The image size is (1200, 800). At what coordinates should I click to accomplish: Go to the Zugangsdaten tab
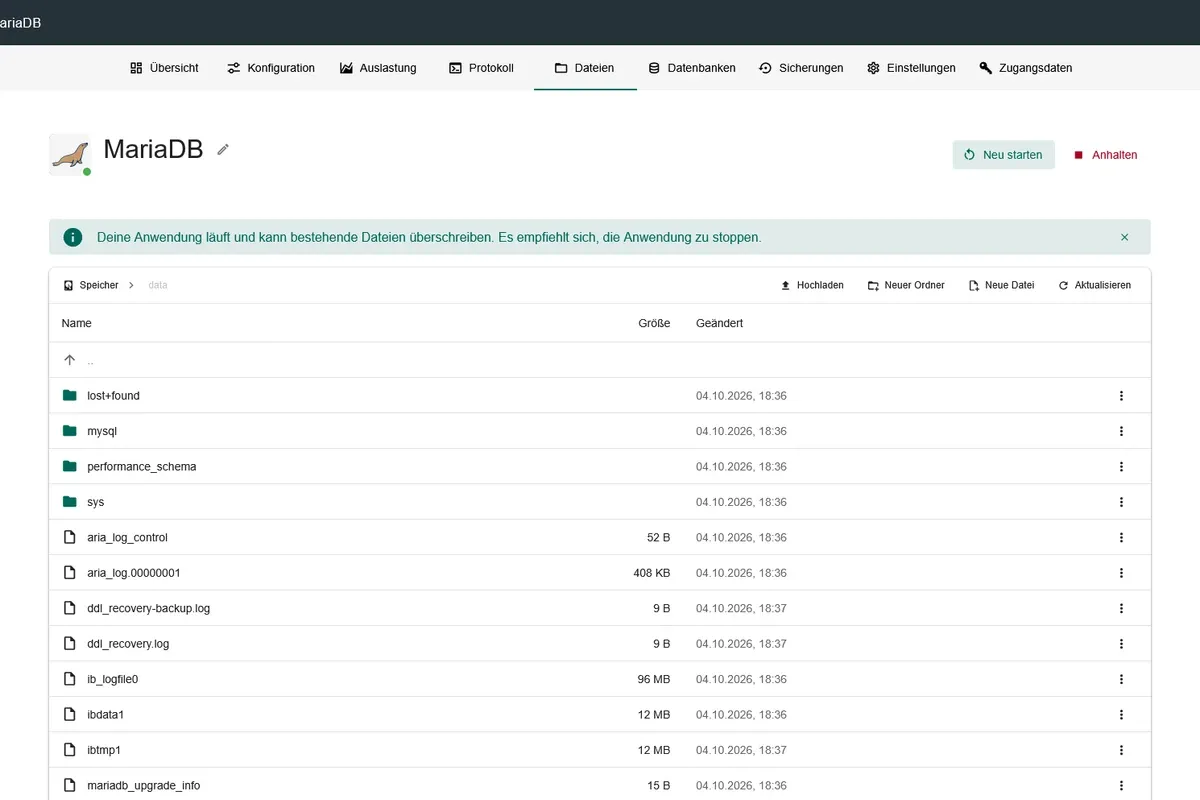click(1026, 68)
